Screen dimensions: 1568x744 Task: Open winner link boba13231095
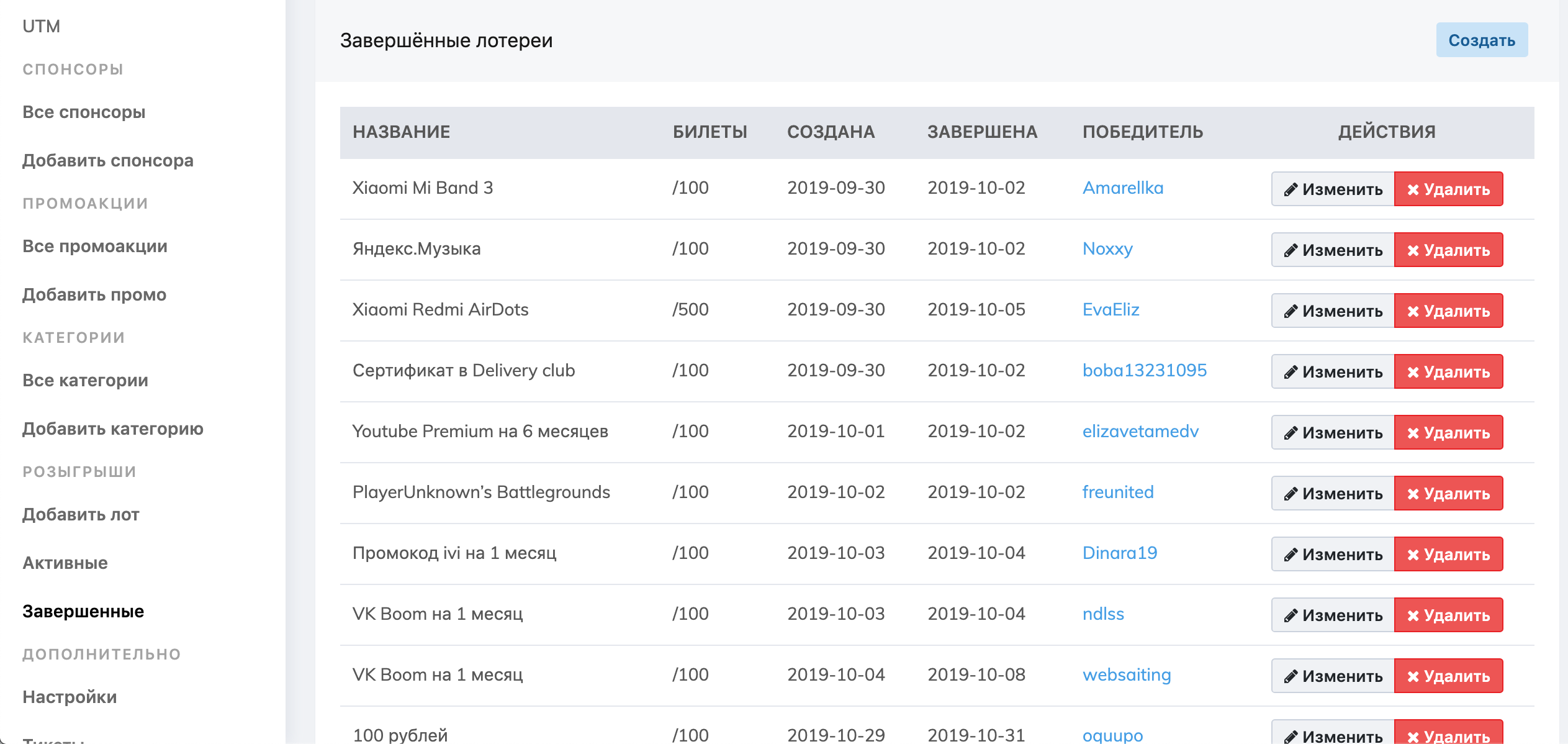click(x=1144, y=370)
